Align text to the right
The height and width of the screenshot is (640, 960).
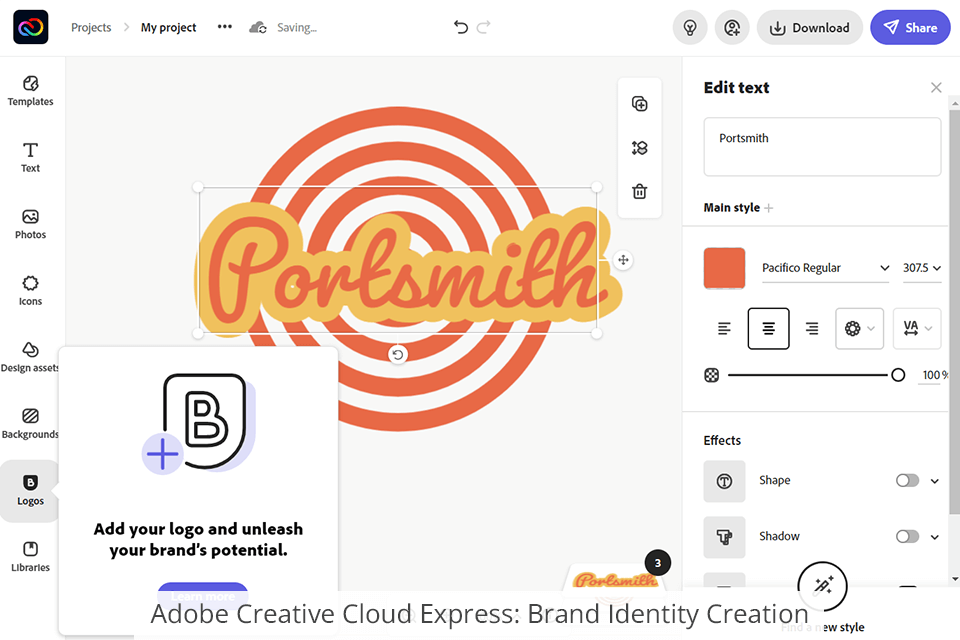click(x=812, y=329)
